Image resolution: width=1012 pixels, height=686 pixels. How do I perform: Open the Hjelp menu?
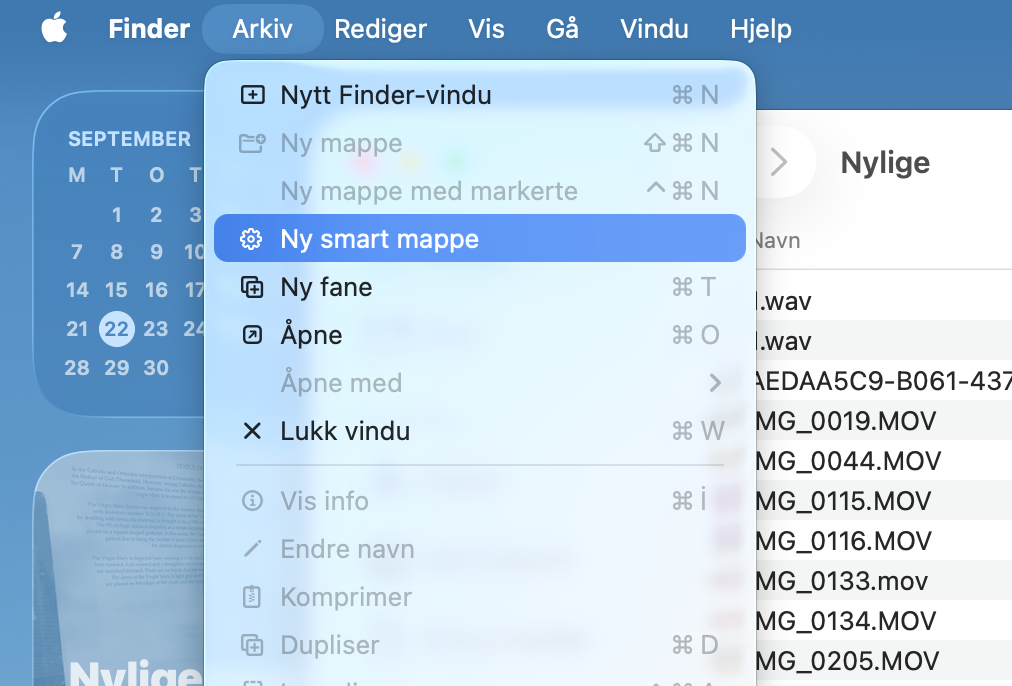761,29
